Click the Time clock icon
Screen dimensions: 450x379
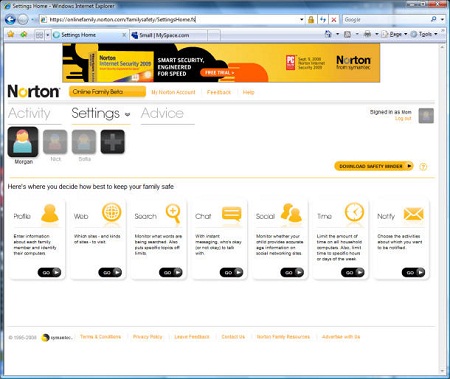click(354, 212)
